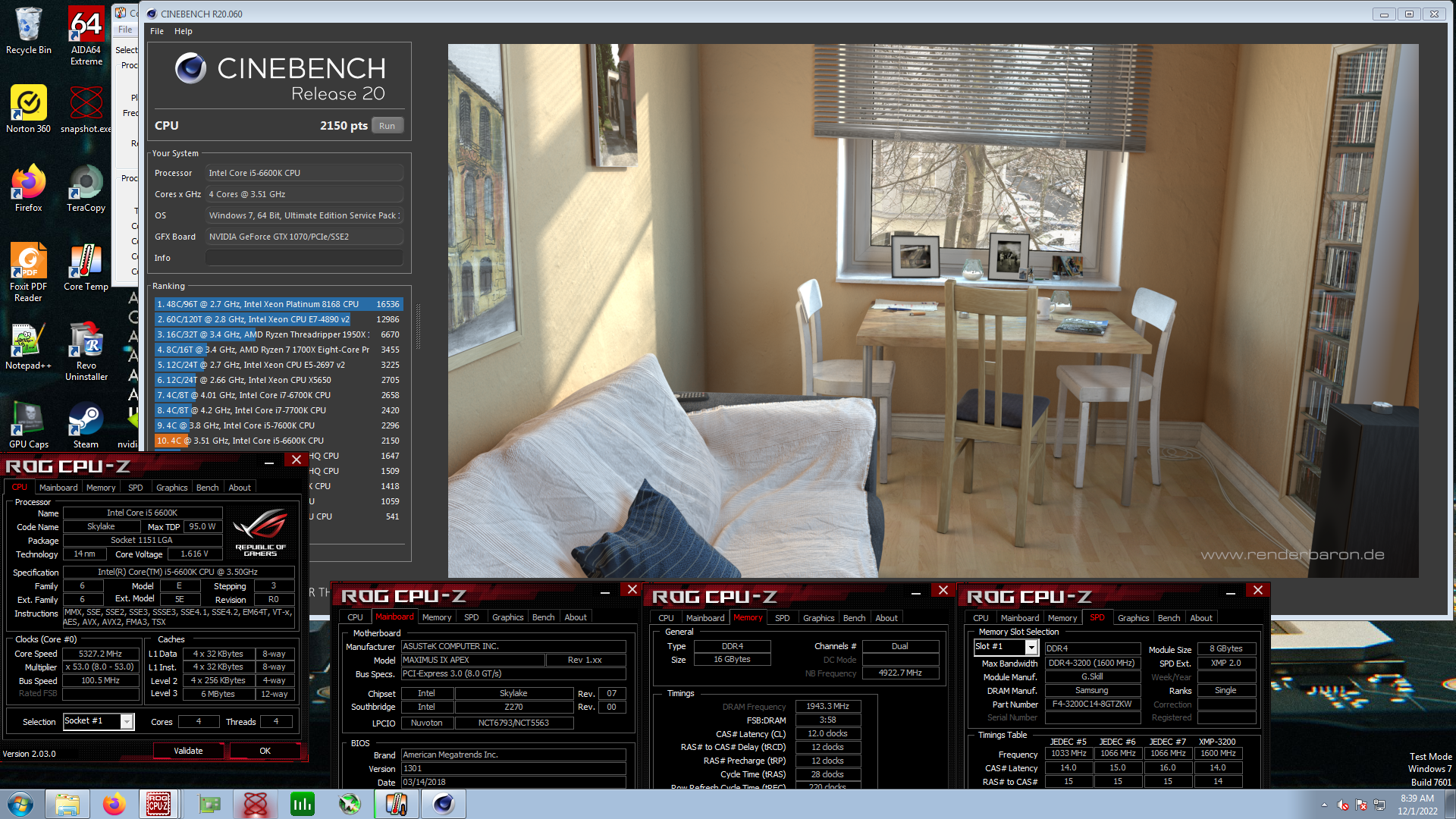Select the Core i5-7600K ranking row
1456x819 pixels.
(278, 425)
